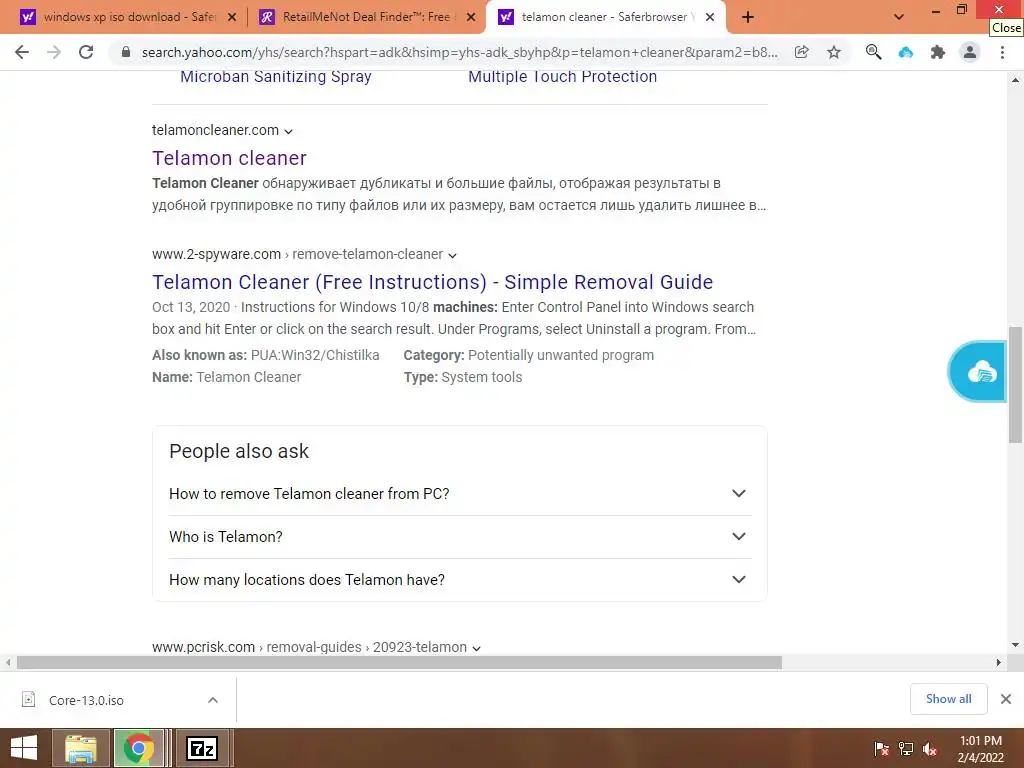
Task: Expand 'How many locations does Telamon have?'
Action: click(x=460, y=580)
